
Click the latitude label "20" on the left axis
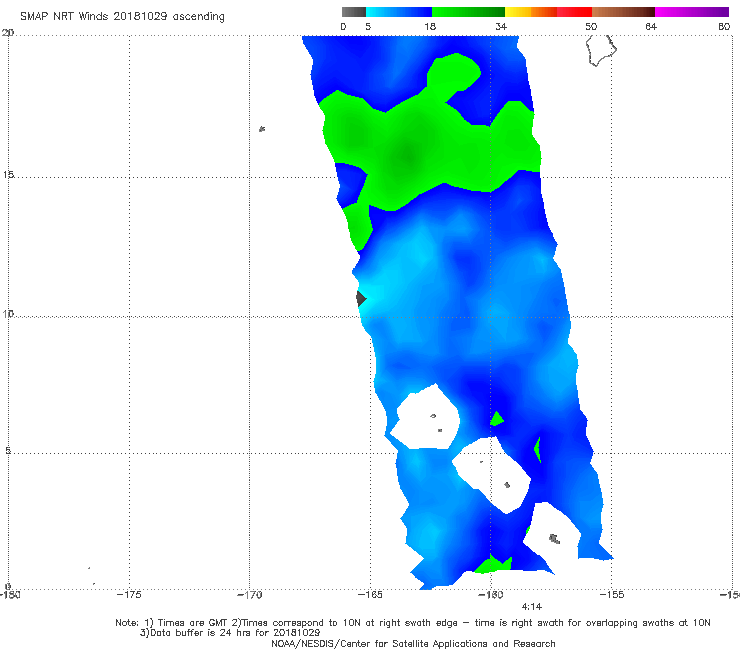coord(7,33)
